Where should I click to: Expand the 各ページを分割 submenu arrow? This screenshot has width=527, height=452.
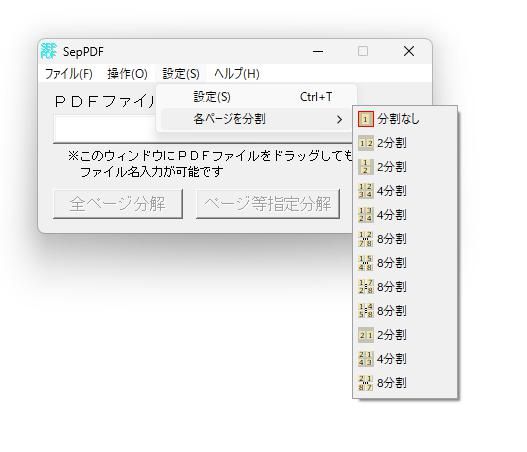tap(339, 119)
